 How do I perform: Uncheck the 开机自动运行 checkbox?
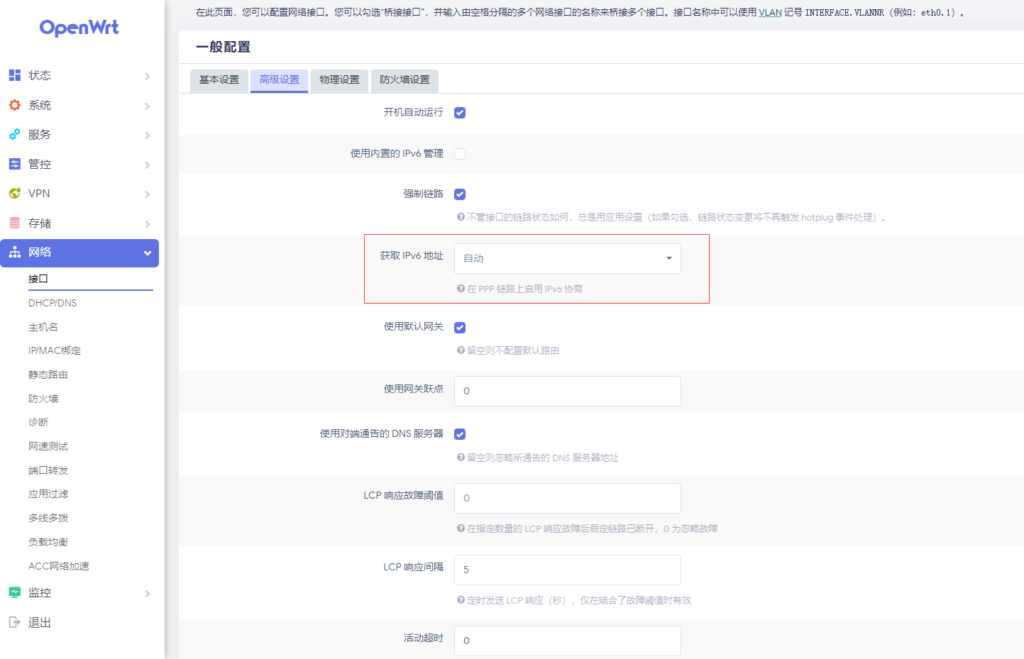click(460, 112)
